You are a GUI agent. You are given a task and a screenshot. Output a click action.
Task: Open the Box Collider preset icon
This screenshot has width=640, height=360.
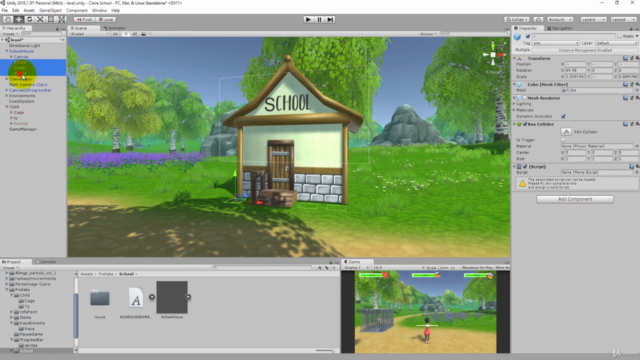[x=631, y=124]
